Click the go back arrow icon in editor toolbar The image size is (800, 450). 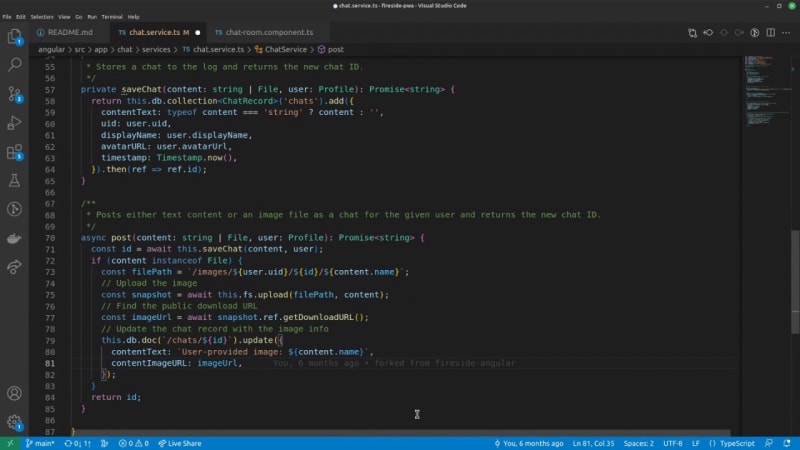708,33
